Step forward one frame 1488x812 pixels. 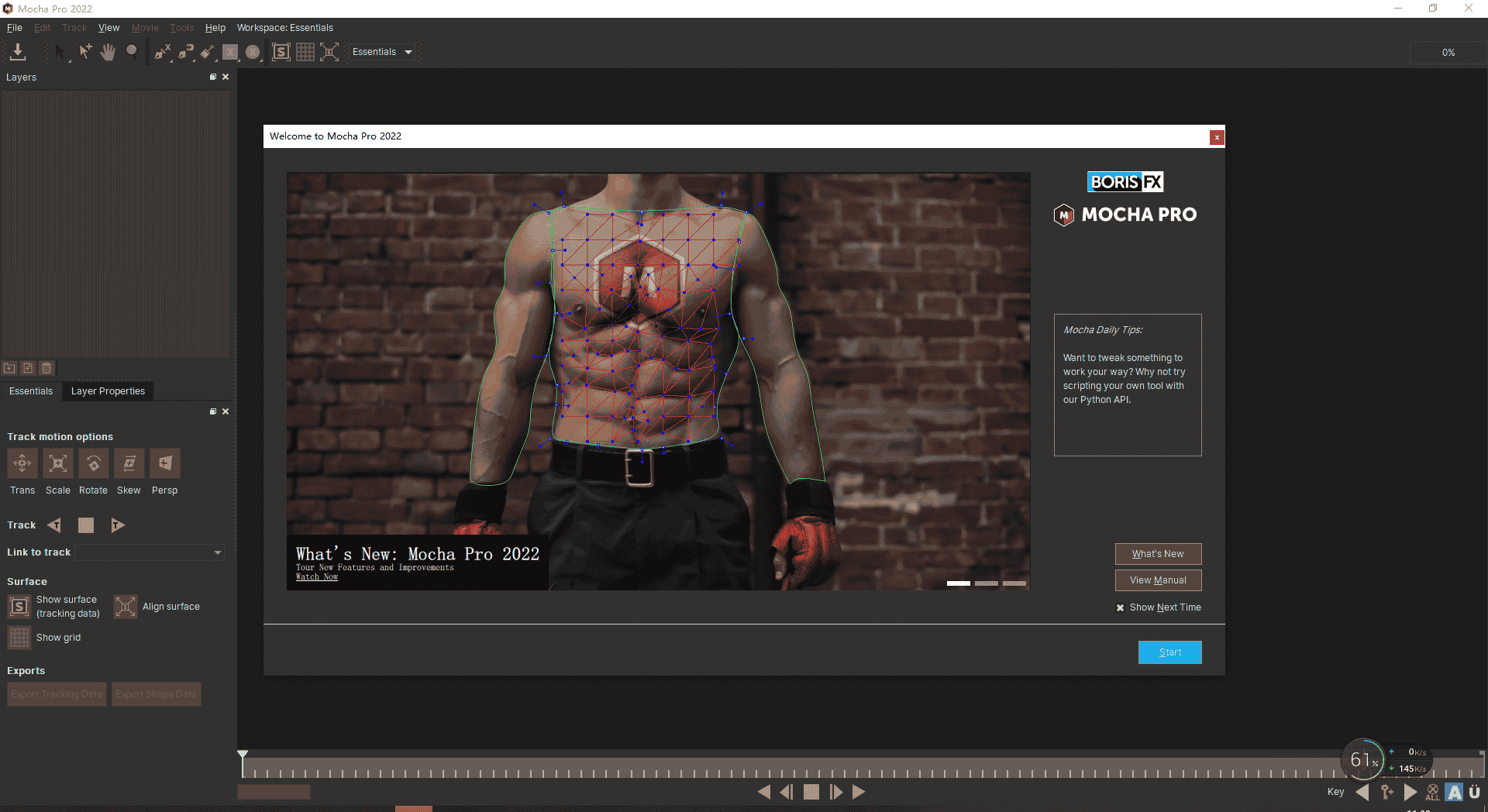[x=835, y=792]
